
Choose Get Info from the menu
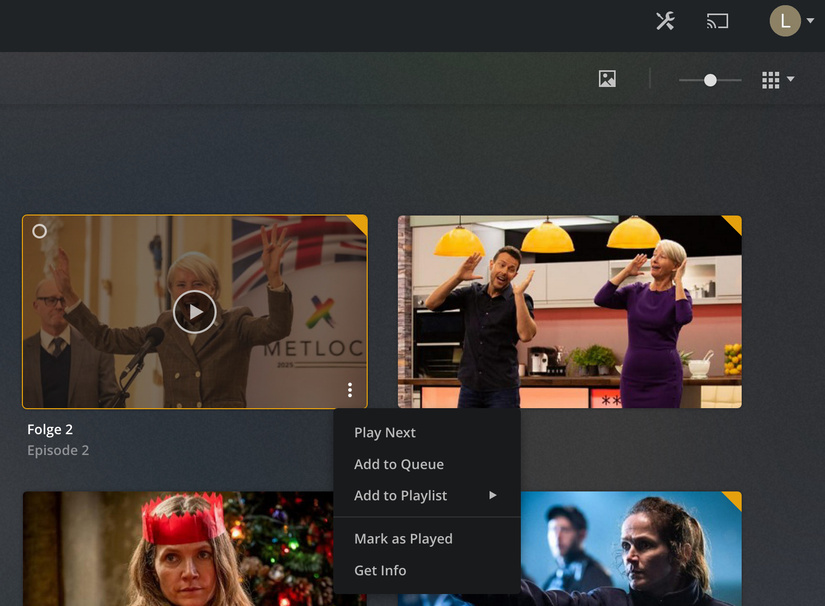pyautogui.click(x=427, y=570)
